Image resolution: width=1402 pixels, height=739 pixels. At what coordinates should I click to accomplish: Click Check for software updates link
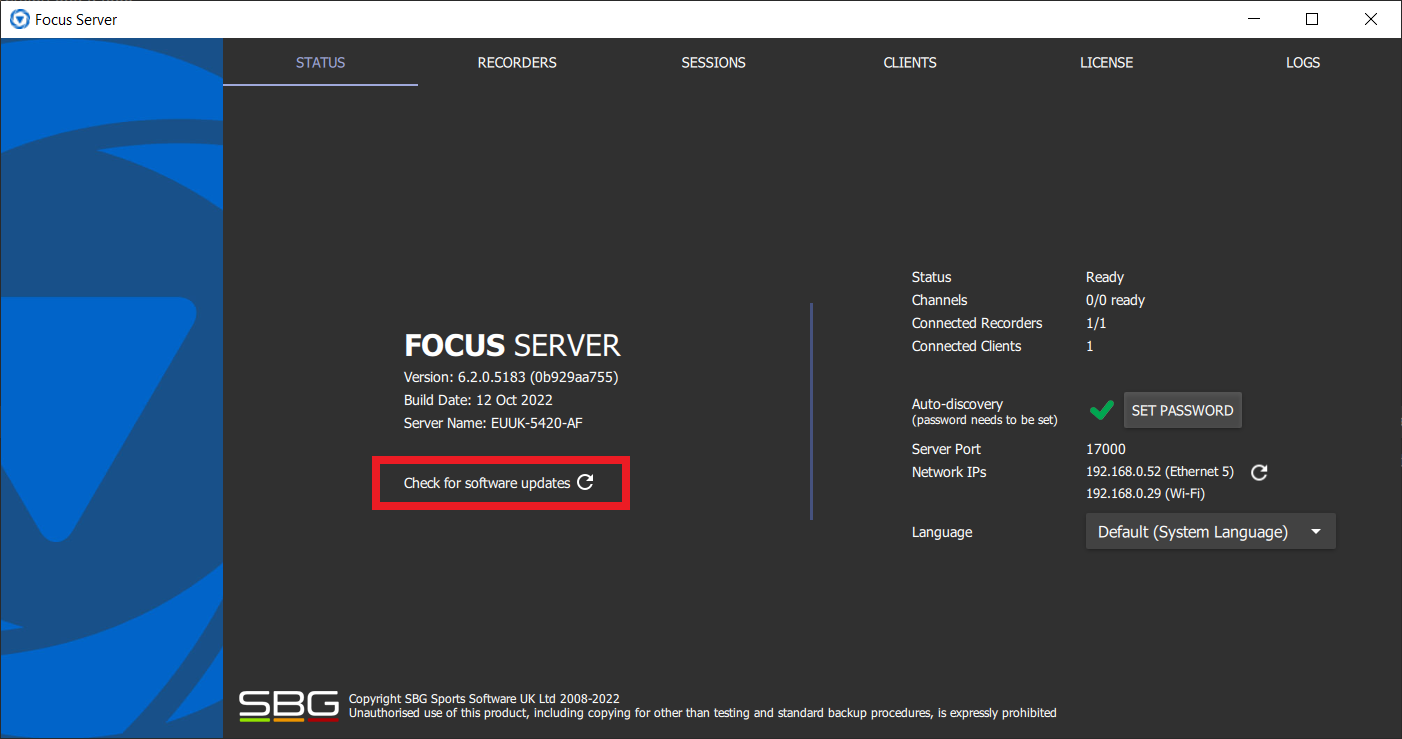coord(487,483)
